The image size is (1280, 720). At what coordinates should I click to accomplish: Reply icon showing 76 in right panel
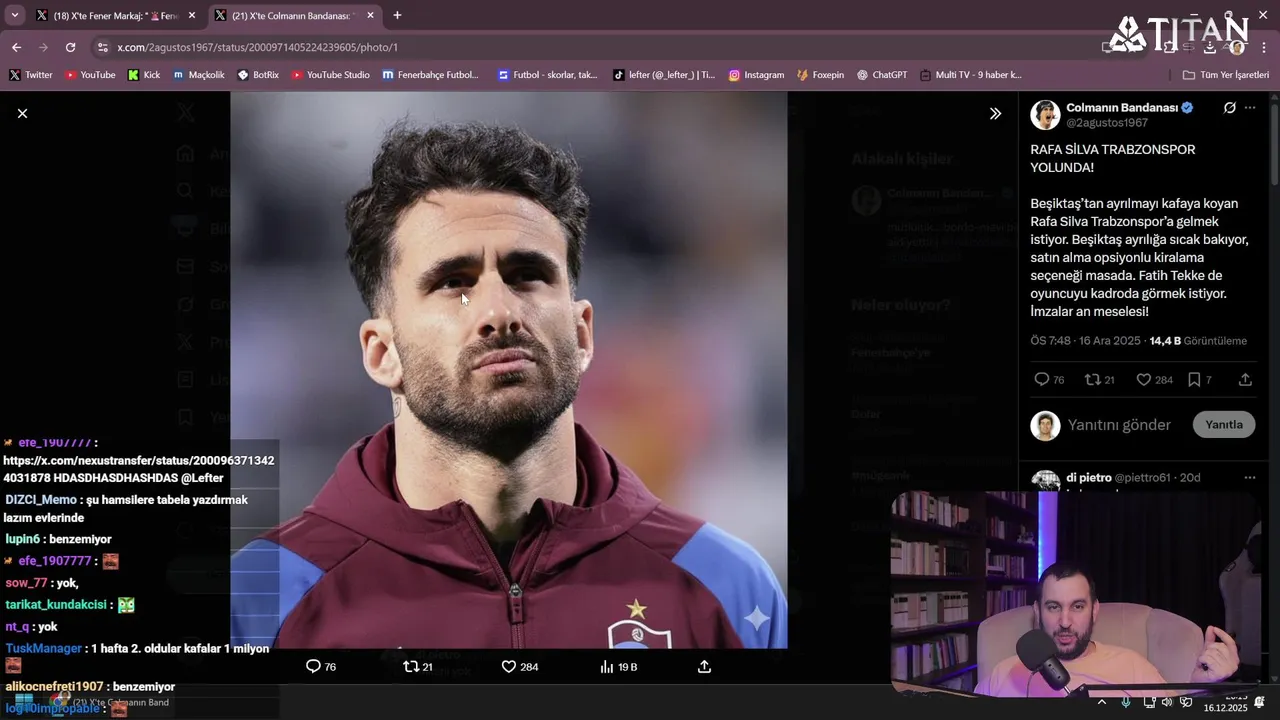(1048, 380)
